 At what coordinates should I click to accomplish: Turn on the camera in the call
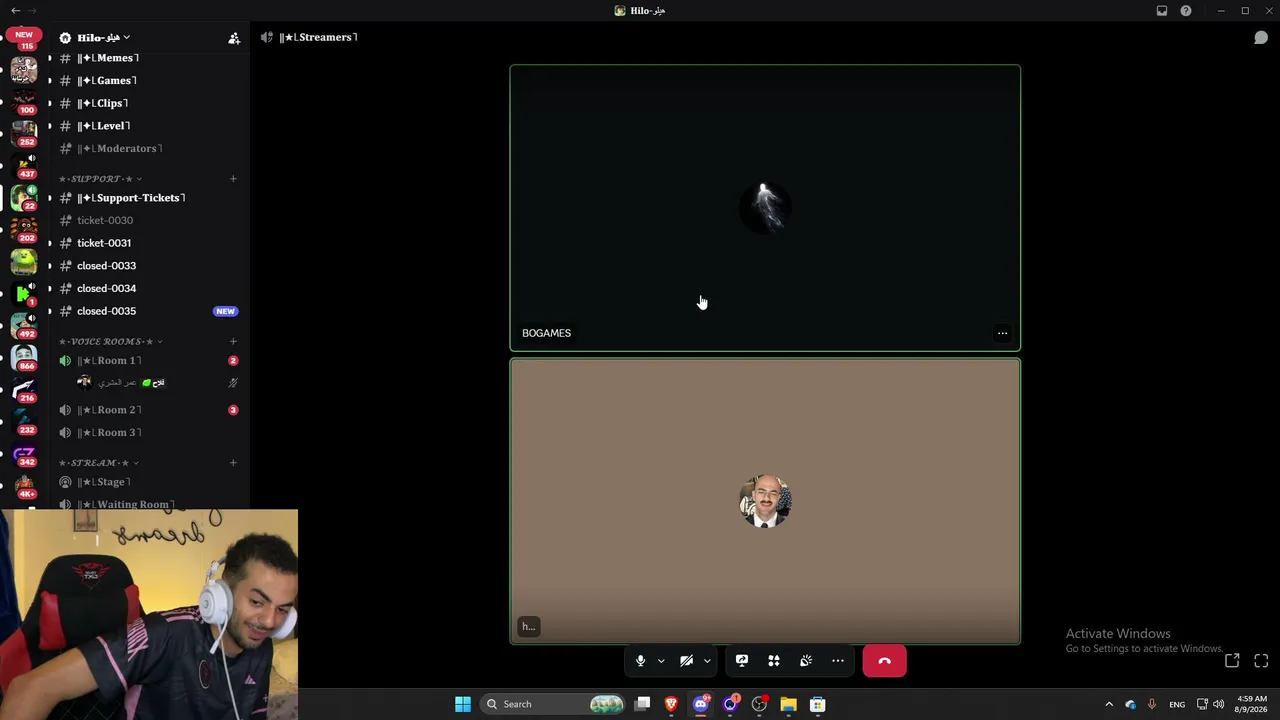pos(686,661)
